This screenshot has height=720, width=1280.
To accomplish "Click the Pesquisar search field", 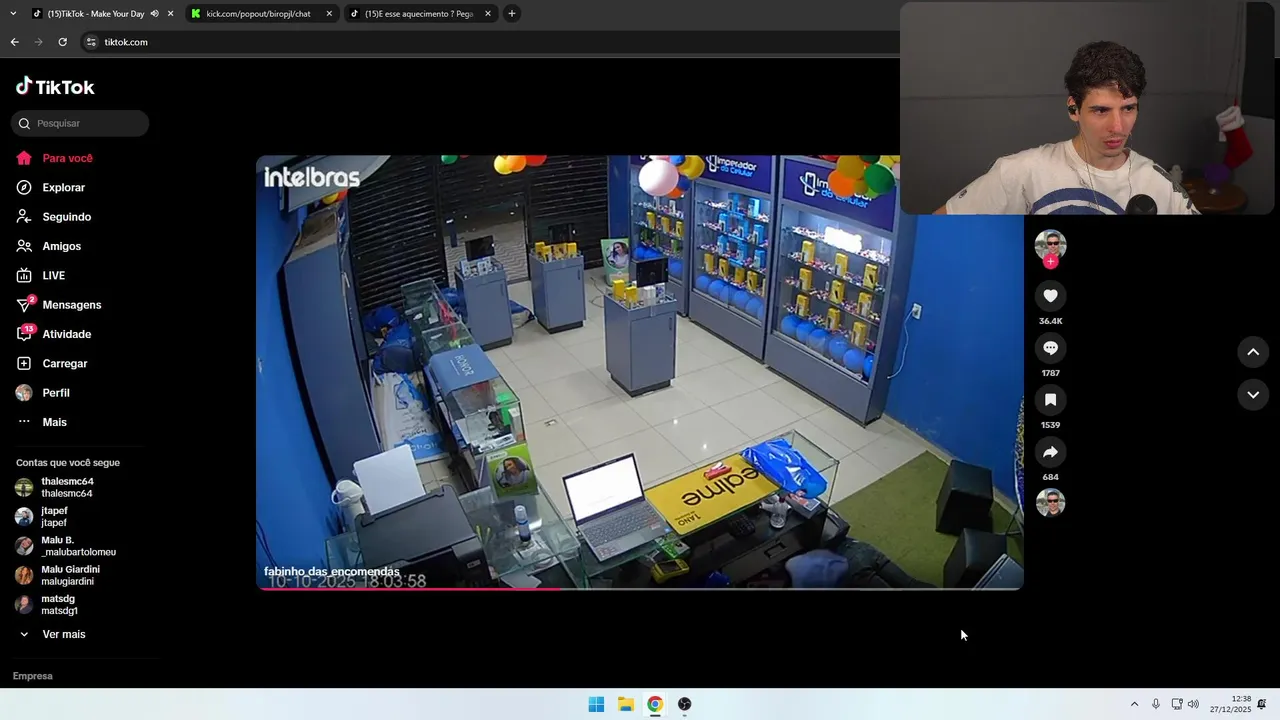I will coord(80,123).
